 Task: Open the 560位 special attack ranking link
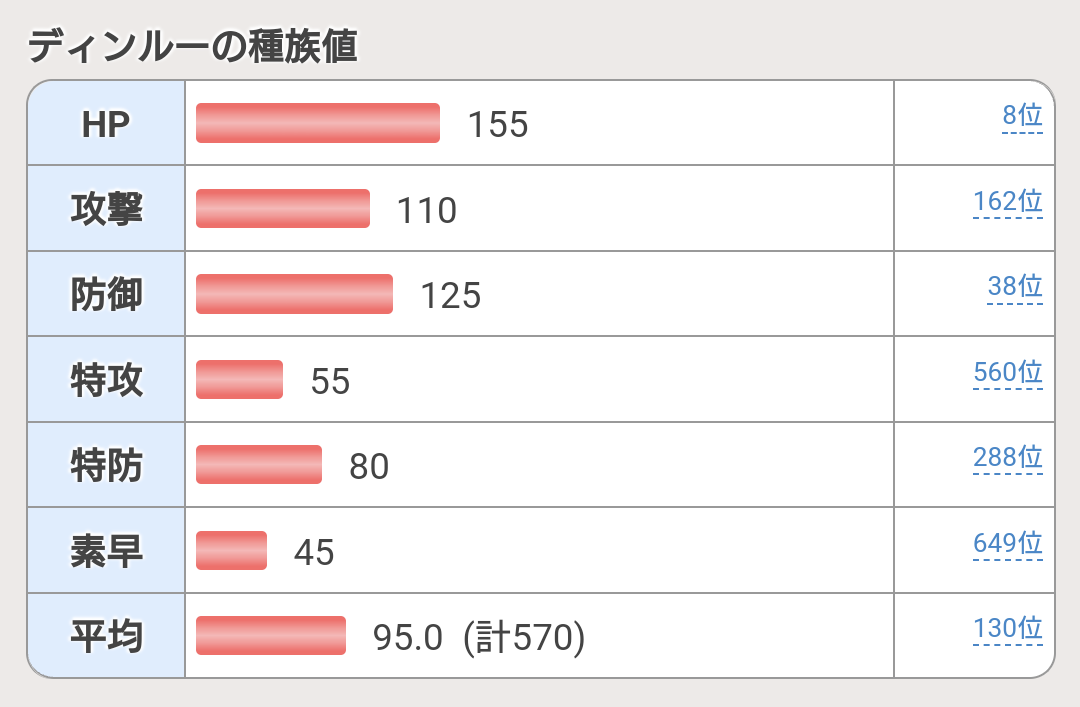coord(1008,373)
